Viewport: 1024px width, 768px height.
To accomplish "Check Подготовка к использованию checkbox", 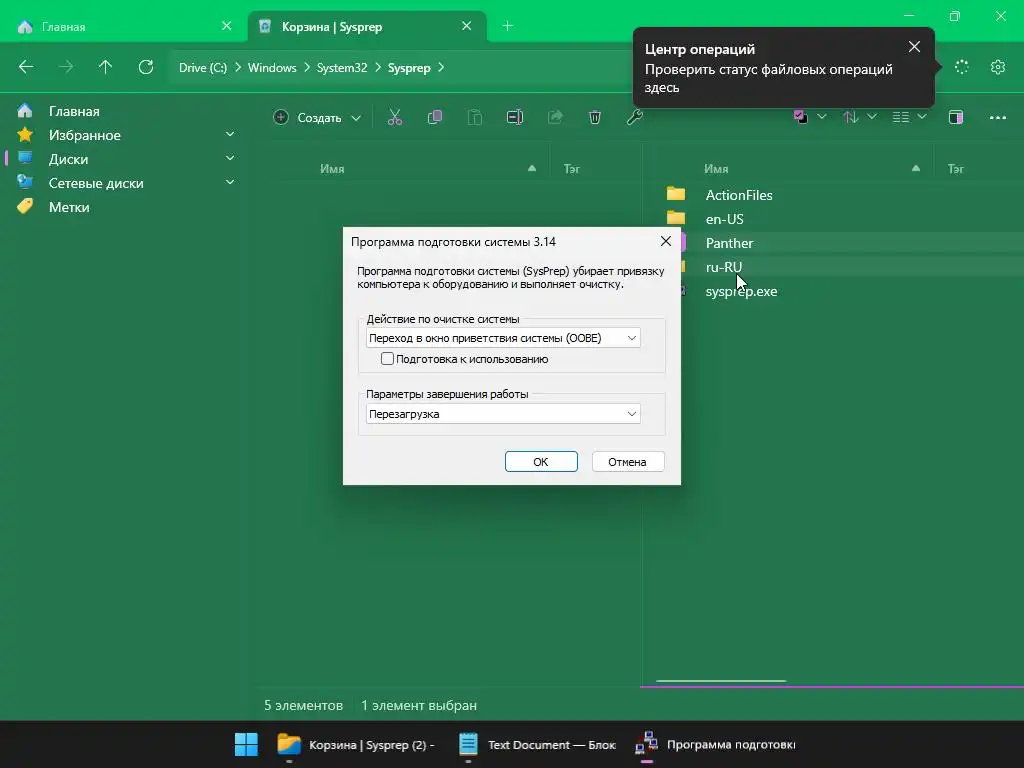I will point(387,359).
